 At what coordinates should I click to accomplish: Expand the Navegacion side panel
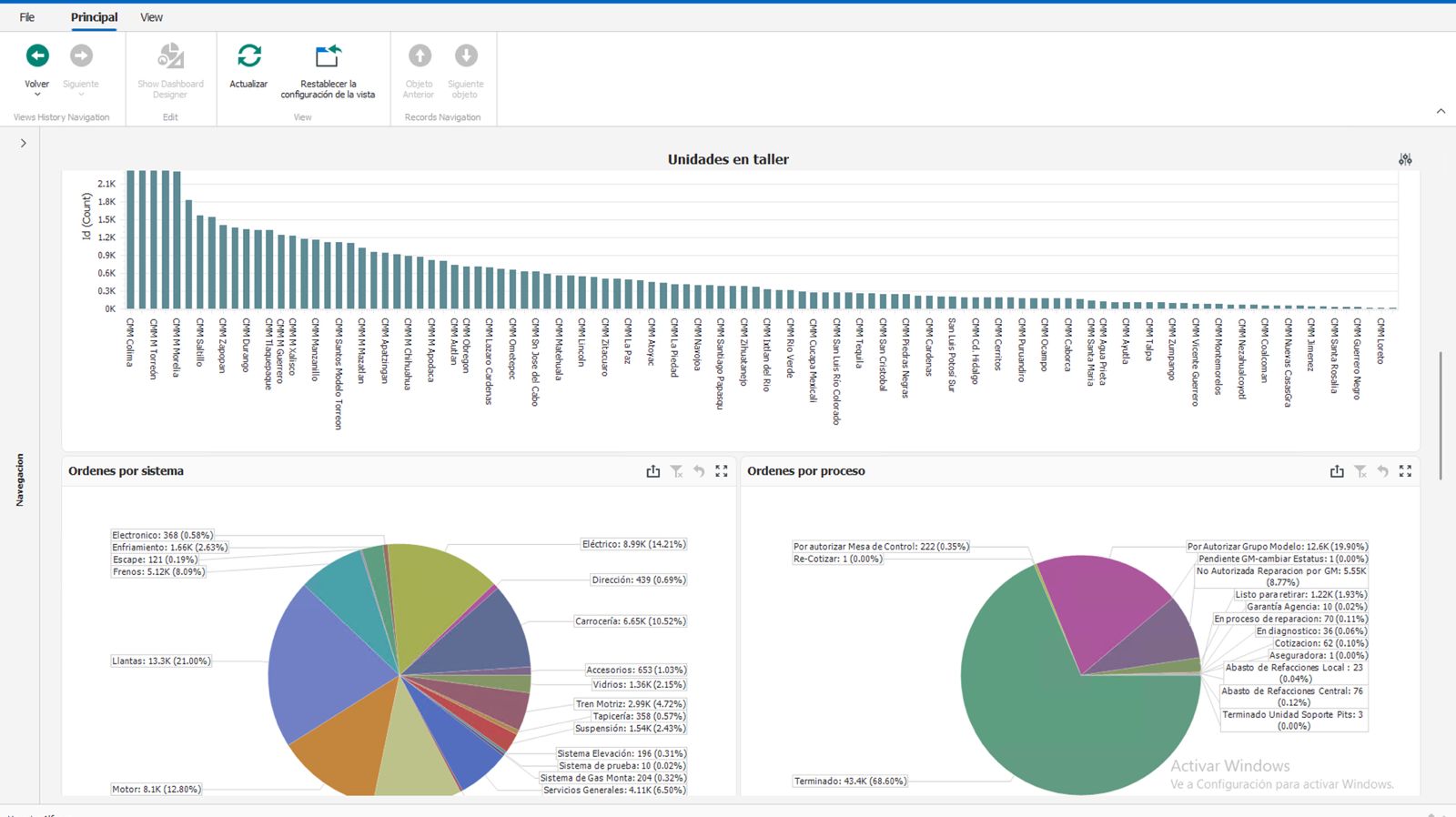[23, 143]
